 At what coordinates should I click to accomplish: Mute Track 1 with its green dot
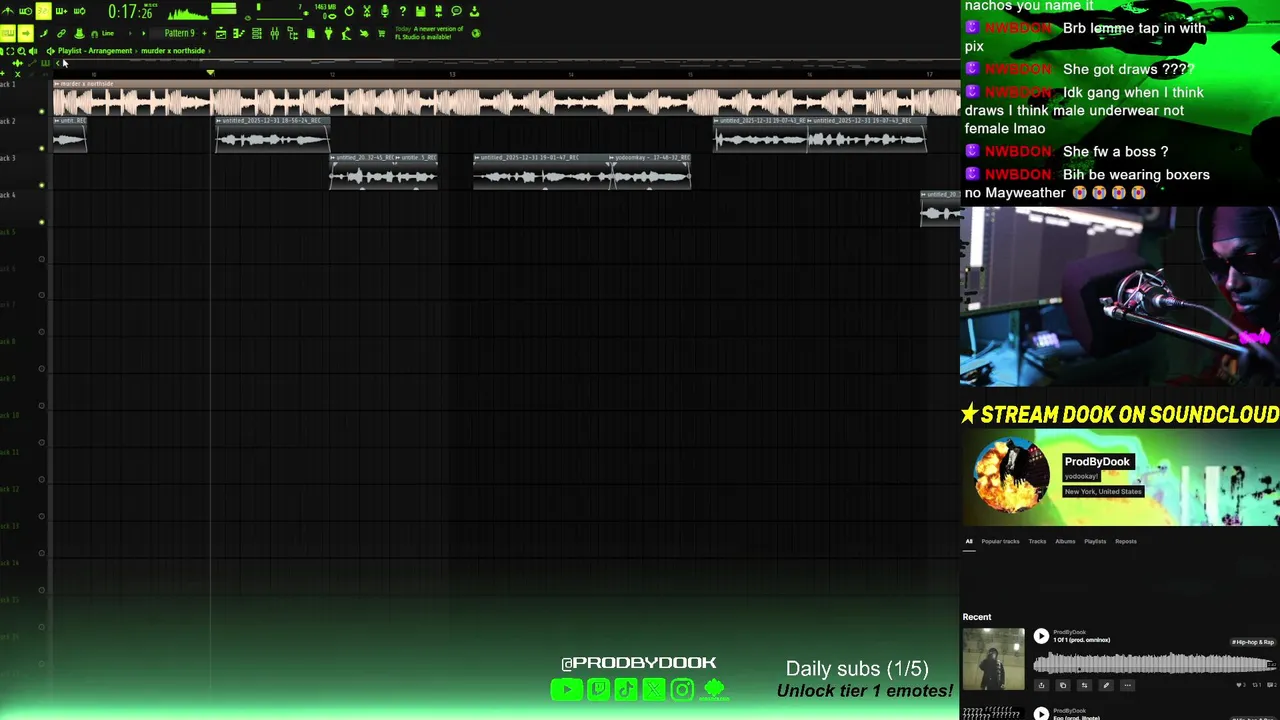pyautogui.click(x=41, y=111)
